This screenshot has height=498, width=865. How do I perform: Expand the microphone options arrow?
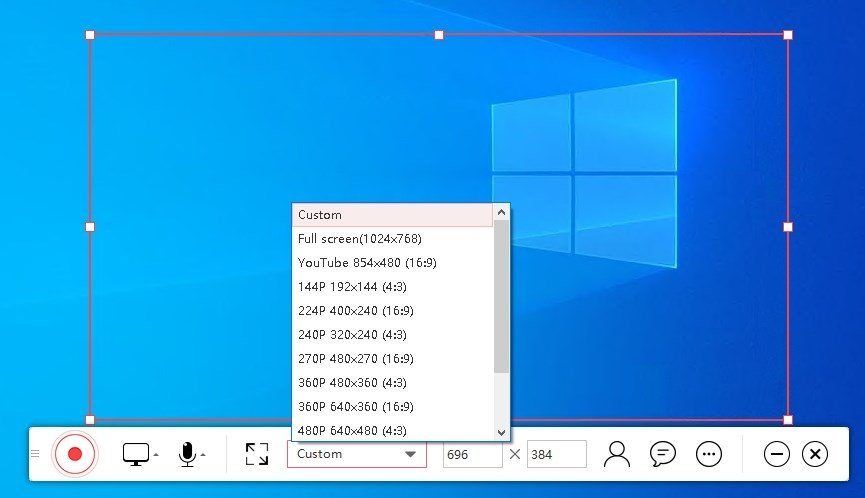[203, 455]
